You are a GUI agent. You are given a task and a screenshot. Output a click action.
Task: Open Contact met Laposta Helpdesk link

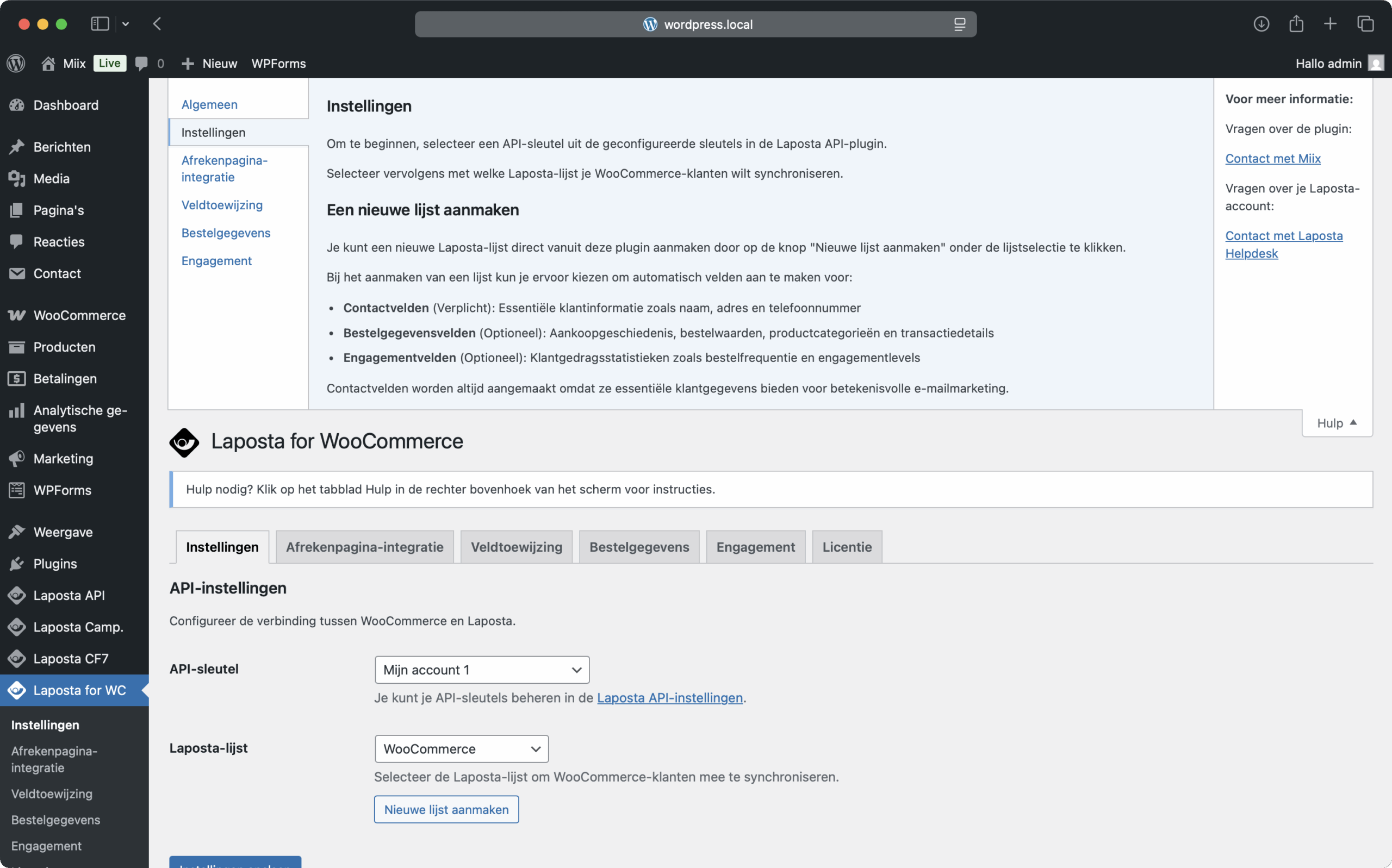(1284, 245)
